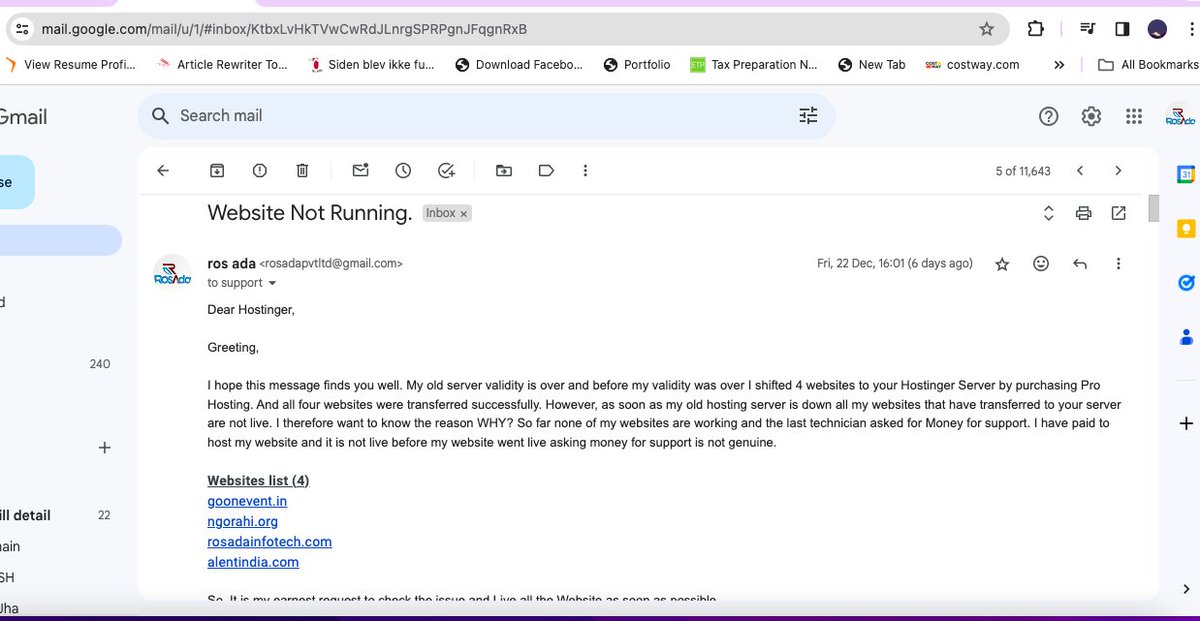
Task: Open the Siden blev ikke fu... bookmark
Action: click(372, 64)
